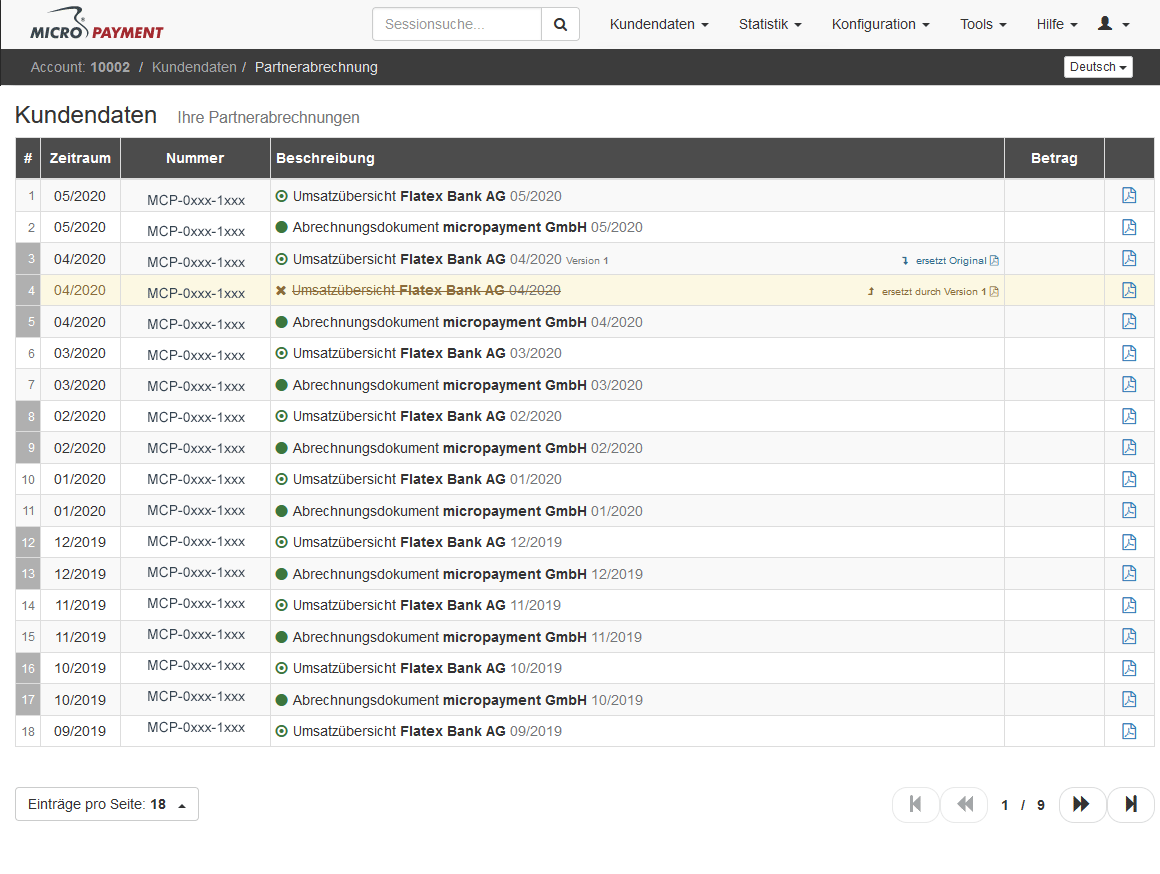Select 'Abrechnungsdokument micropayment GmbH 11/2019' description
This screenshot has width=1160, height=874.
coord(467,636)
